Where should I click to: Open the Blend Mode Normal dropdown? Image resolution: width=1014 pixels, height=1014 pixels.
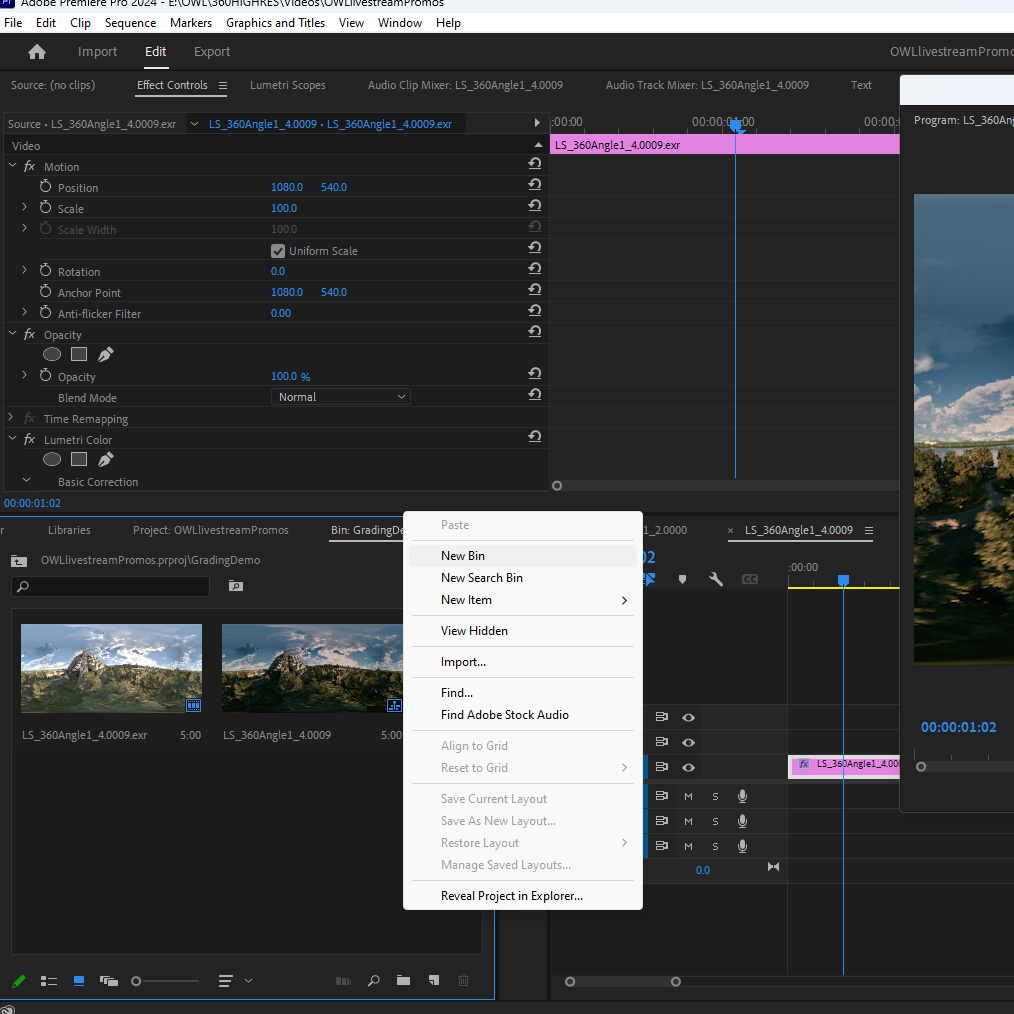coord(341,396)
